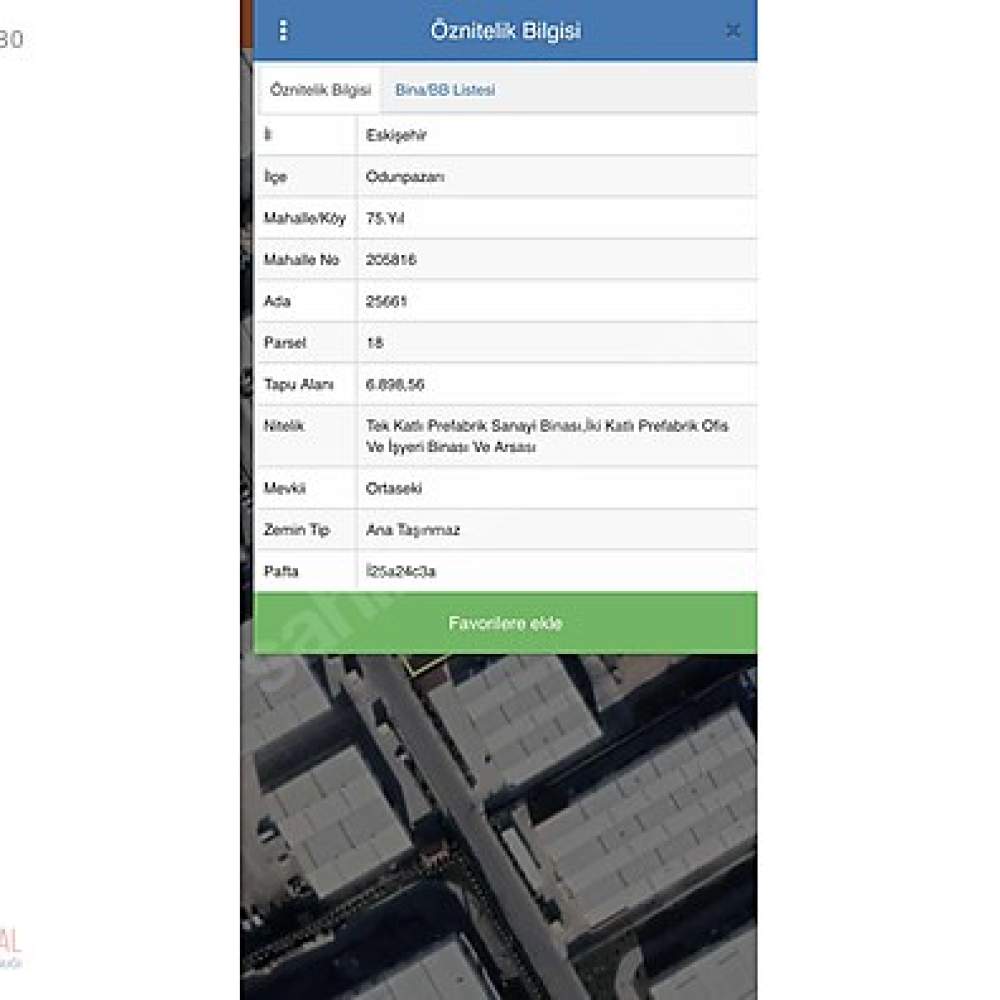The image size is (1000, 1000).
Task: Click the Mahalle/Köy row label
Action: pyautogui.click(x=305, y=218)
